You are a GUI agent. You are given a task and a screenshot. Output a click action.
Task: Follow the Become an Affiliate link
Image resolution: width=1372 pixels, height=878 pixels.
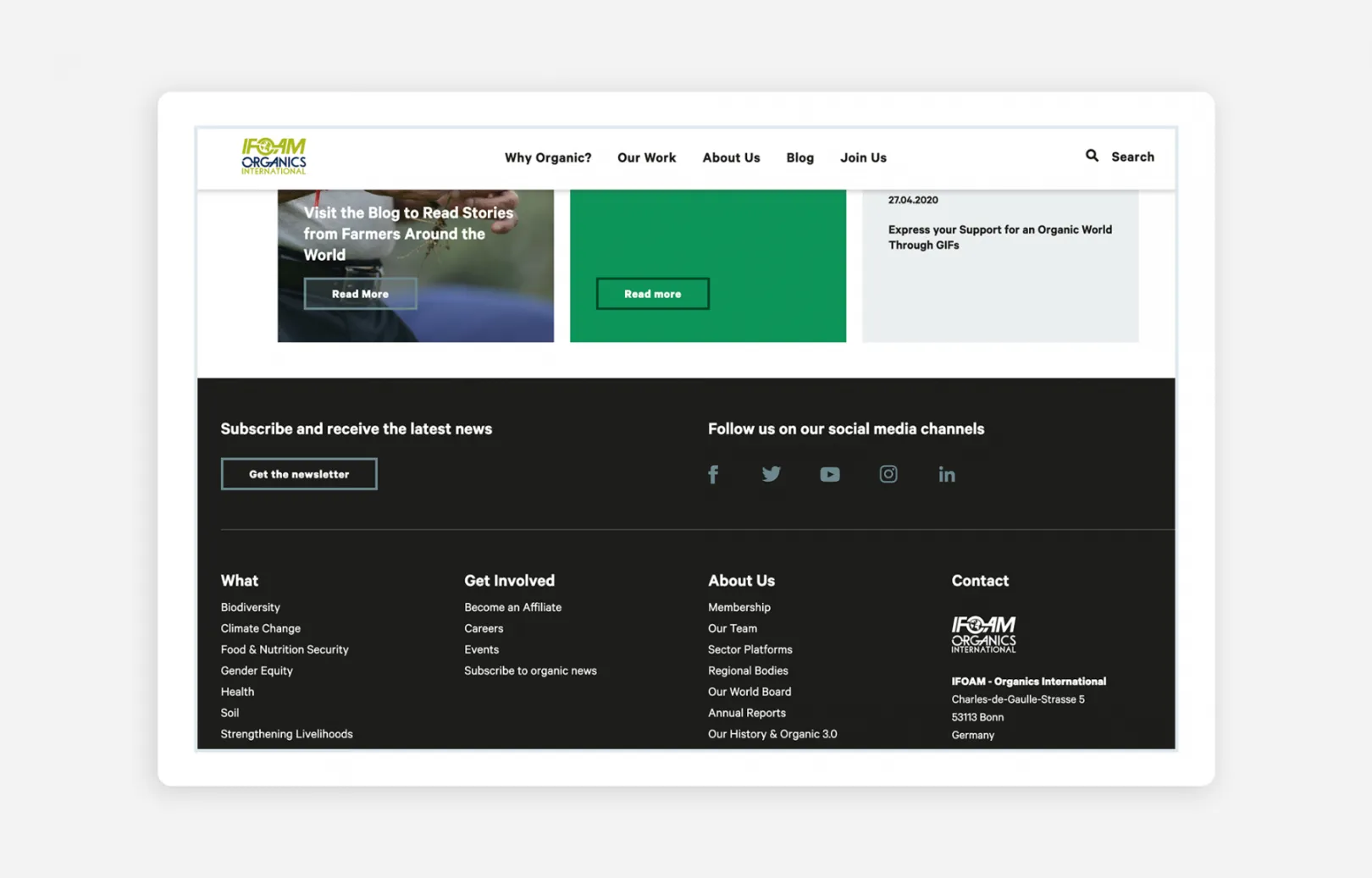tap(512, 607)
